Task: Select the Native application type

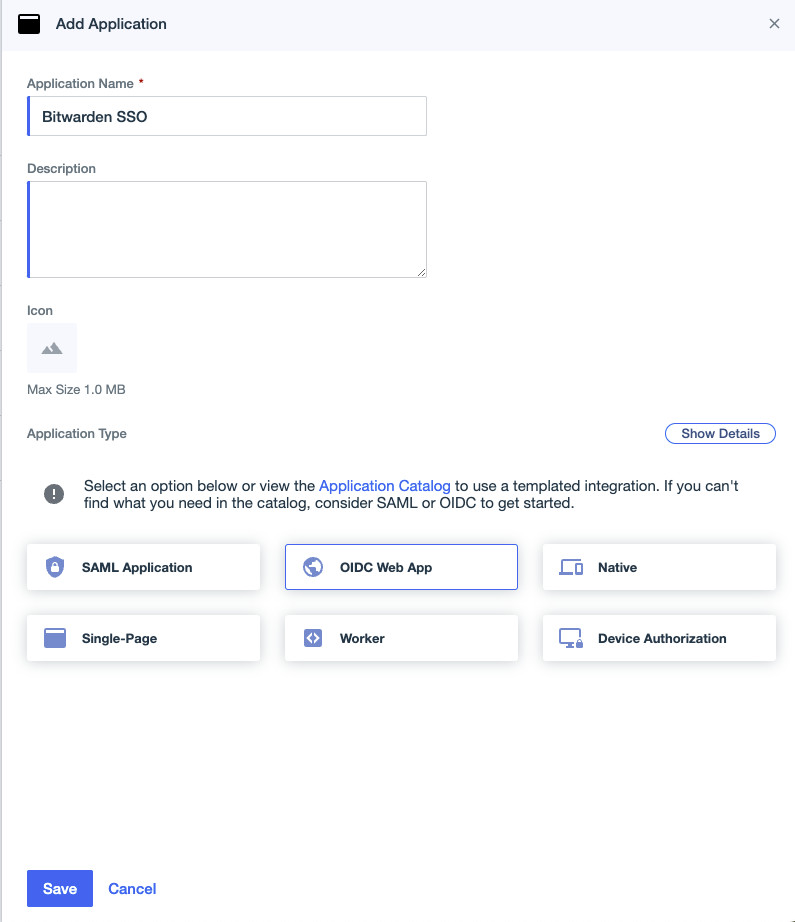Action: pos(659,567)
